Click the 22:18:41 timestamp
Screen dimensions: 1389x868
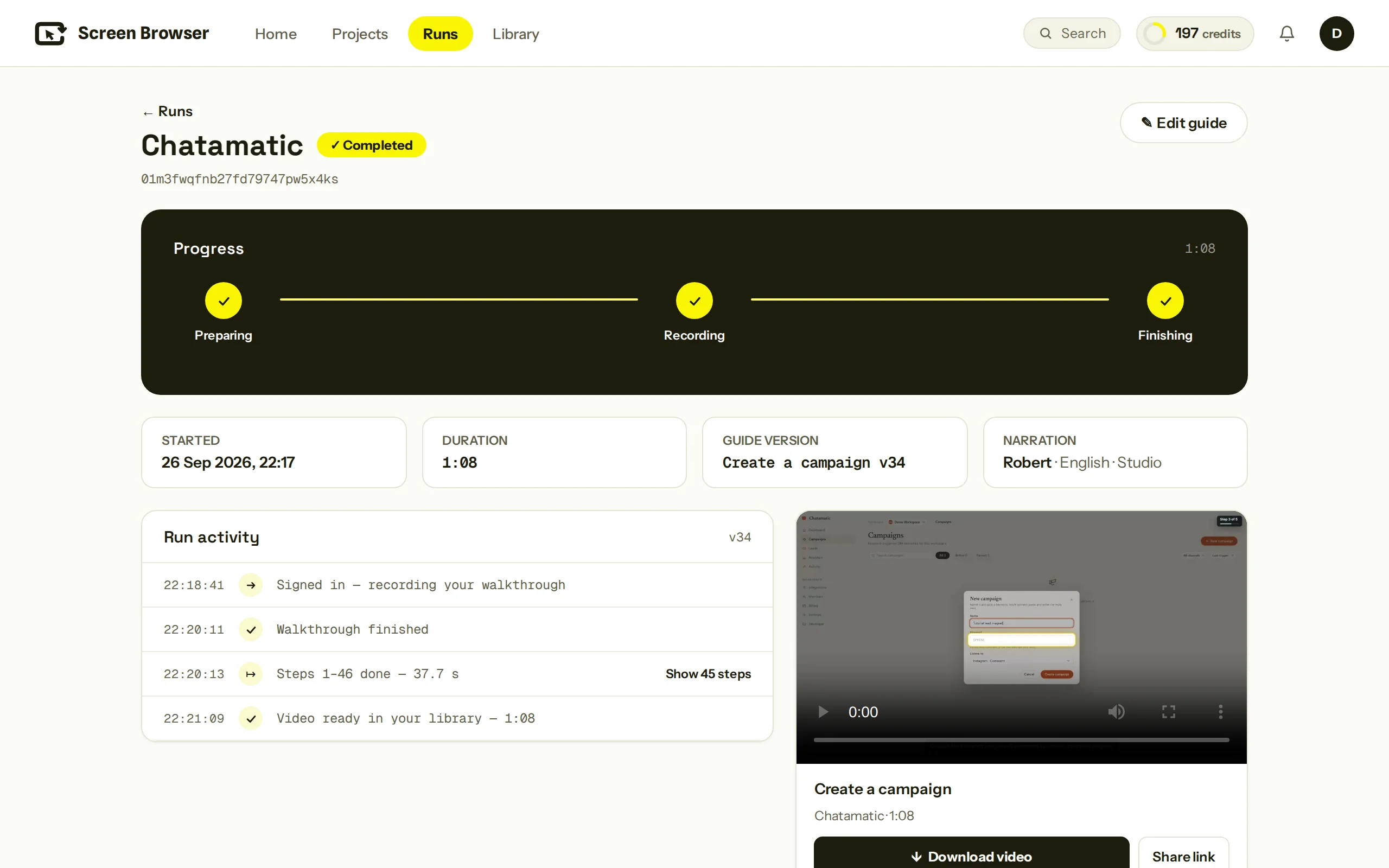193,585
